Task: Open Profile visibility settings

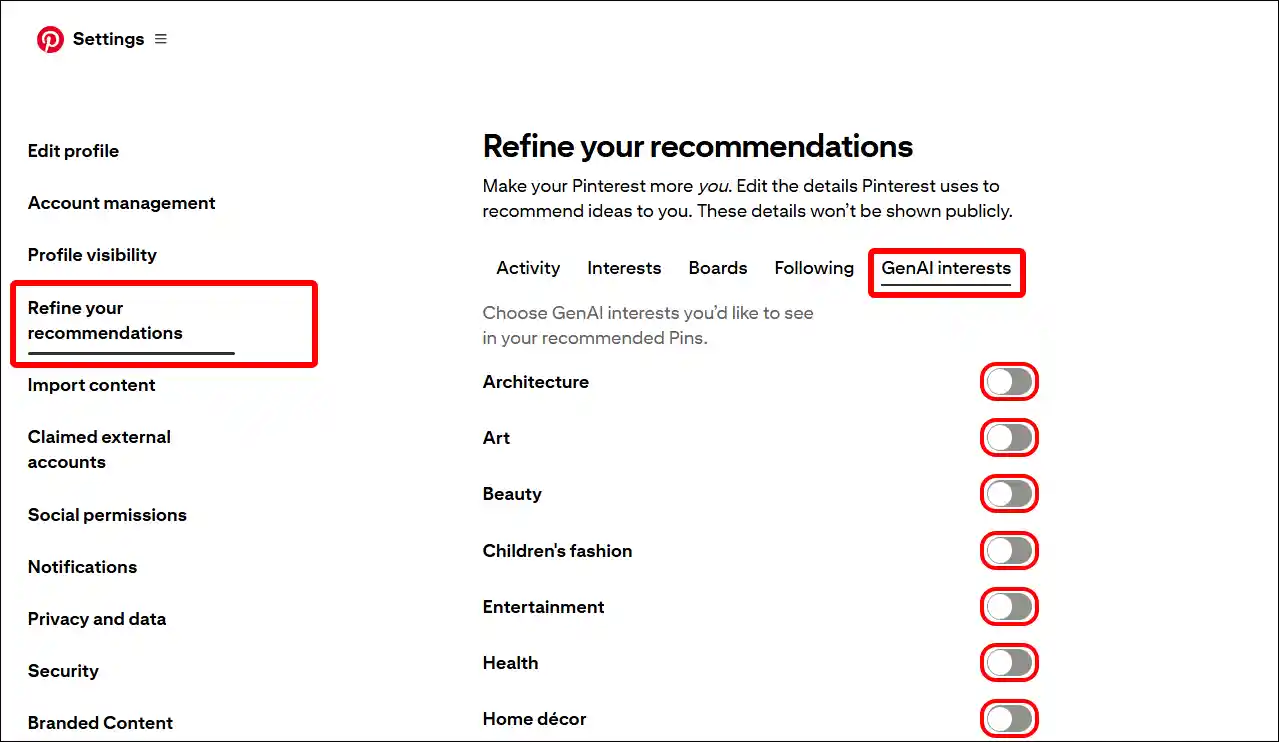Action: 92,255
